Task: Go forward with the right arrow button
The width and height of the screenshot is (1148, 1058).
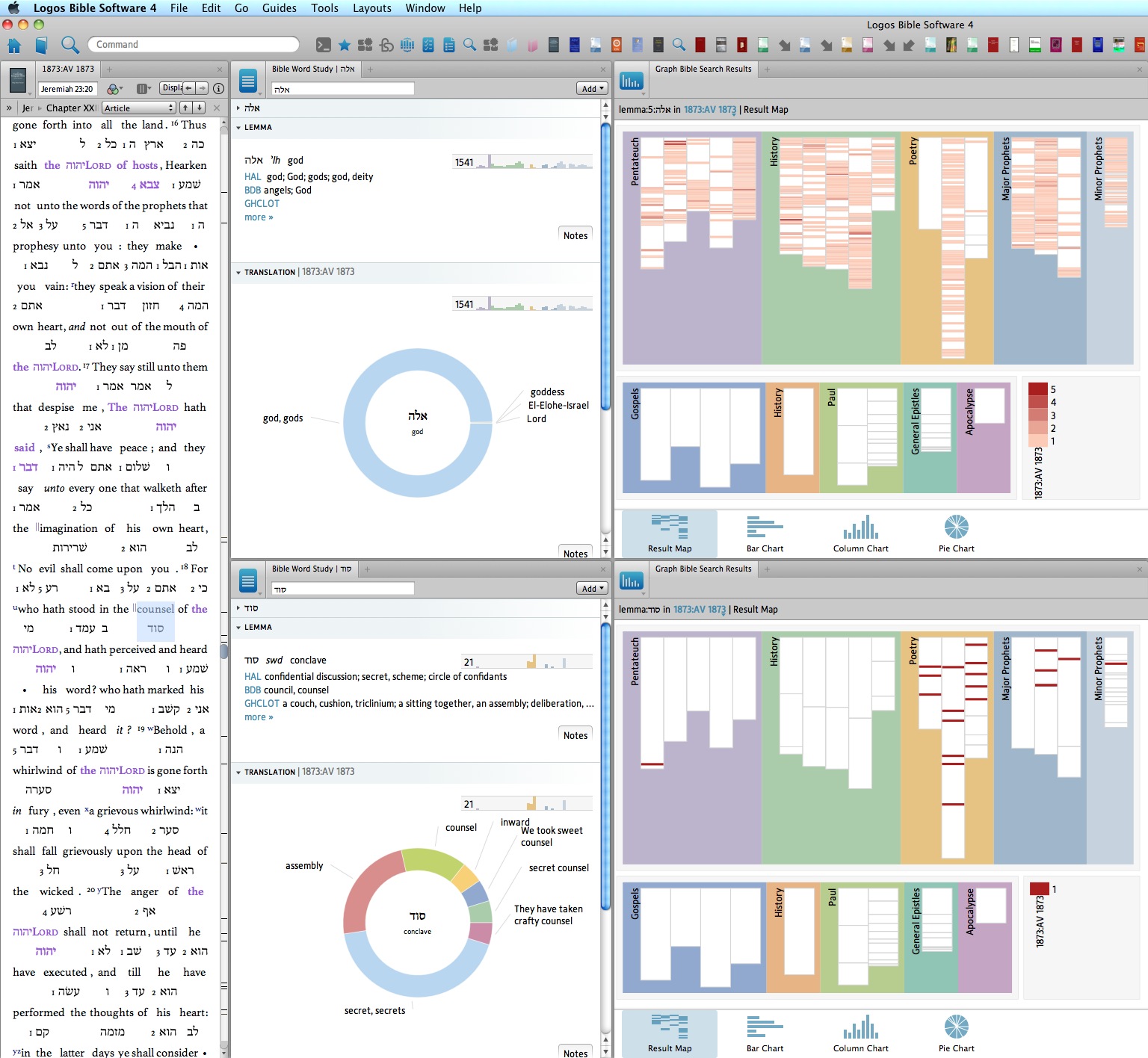Action: (202, 88)
